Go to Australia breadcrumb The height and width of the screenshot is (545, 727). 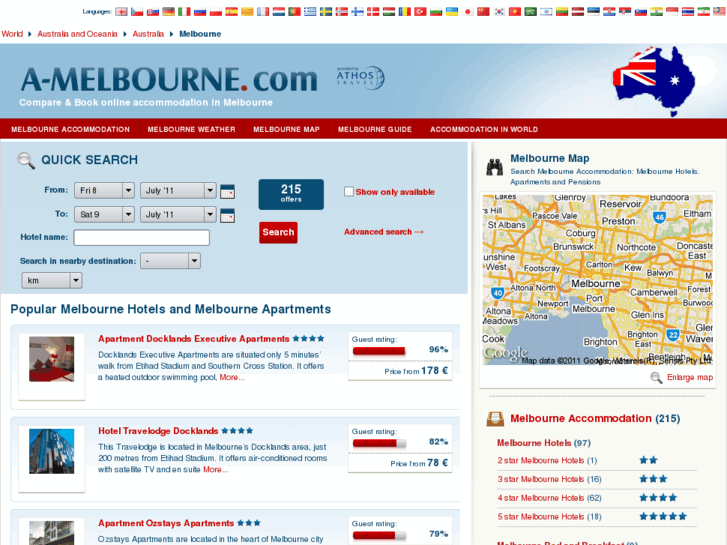(148, 34)
